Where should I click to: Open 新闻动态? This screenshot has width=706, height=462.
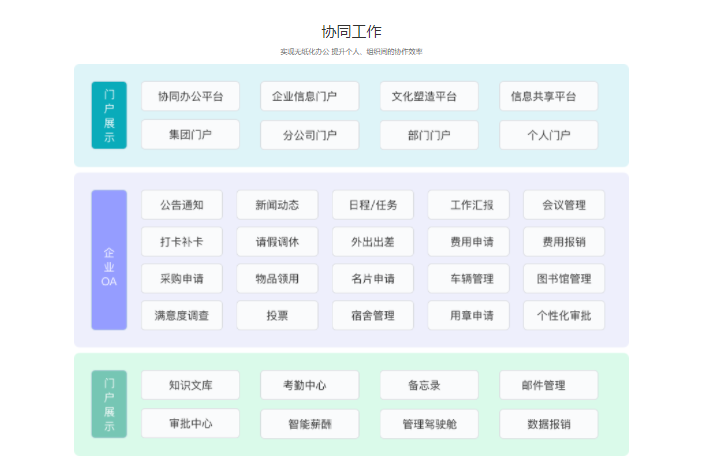(277, 205)
